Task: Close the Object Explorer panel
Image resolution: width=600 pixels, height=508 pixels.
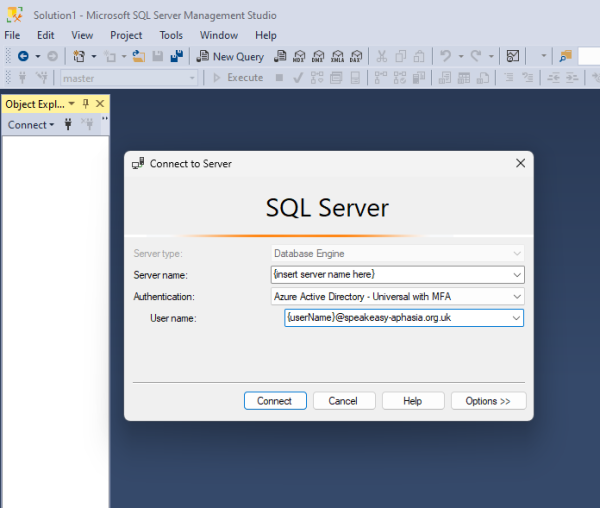Action: pyautogui.click(x=100, y=104)
